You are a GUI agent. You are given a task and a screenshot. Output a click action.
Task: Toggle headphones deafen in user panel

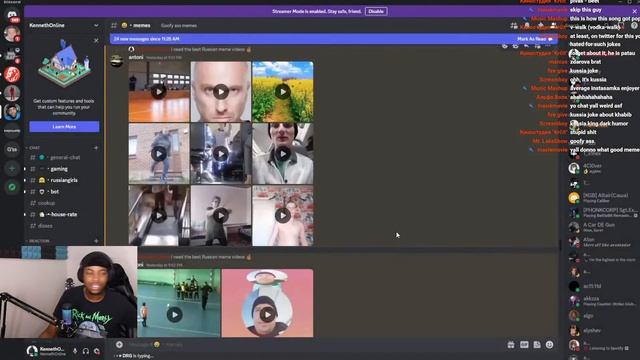[86, 351]
